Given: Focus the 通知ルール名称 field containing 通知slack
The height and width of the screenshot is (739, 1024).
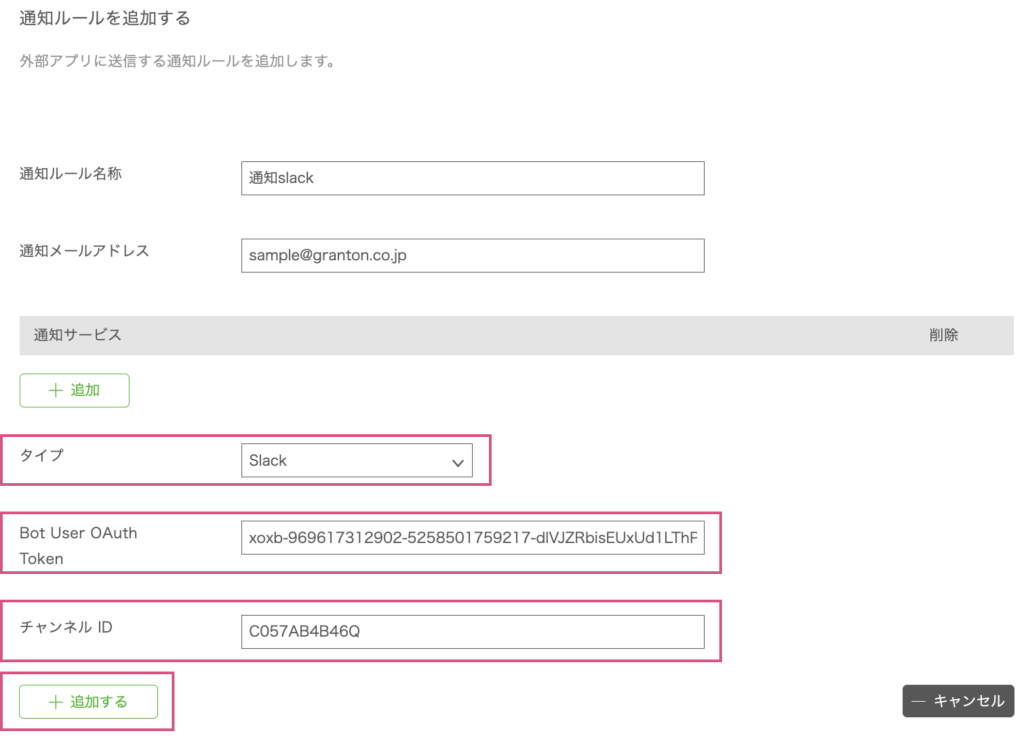Looking at the screenshot, I should (x=472, y=178).
